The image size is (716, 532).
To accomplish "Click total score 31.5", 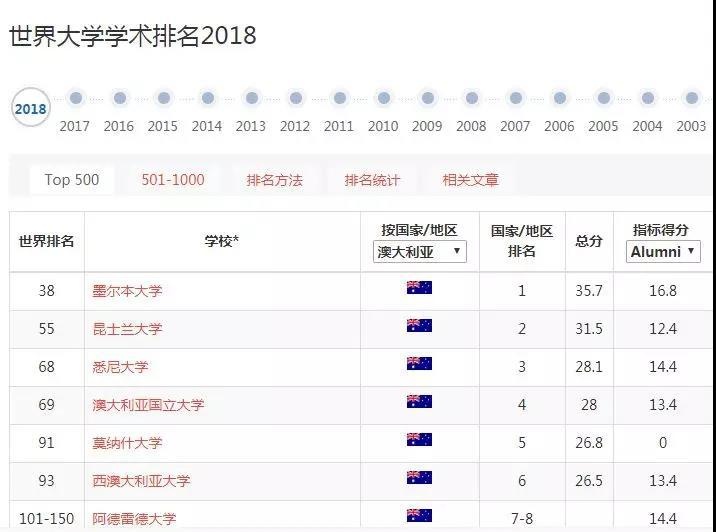I will click(x=589, y=329).
